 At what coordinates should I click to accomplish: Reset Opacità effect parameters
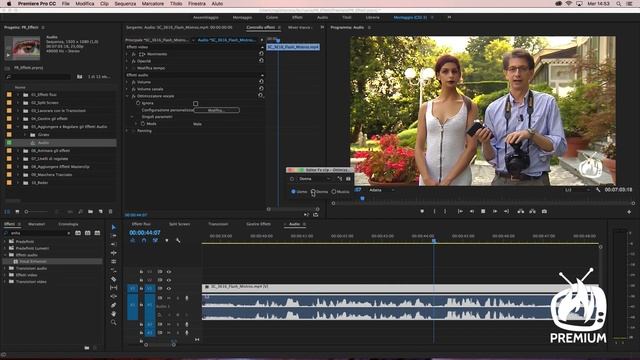[x=261, y=60]
